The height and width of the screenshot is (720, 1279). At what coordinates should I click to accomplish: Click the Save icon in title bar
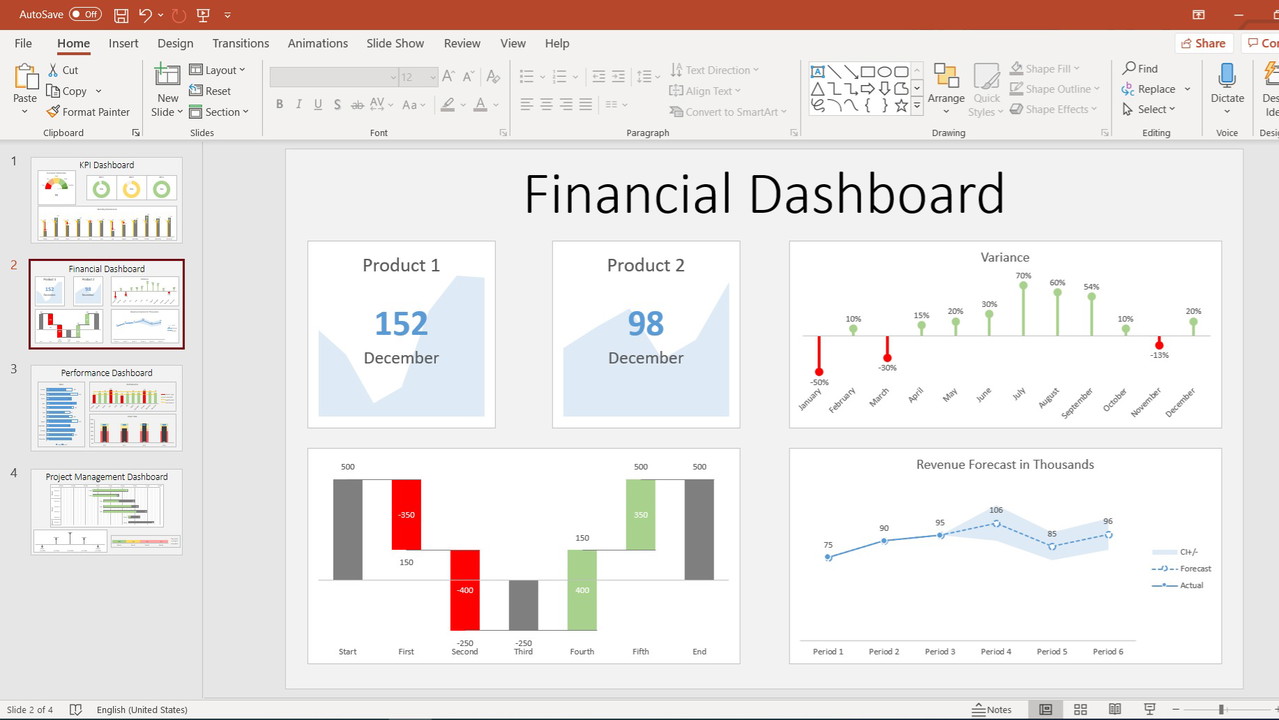tap(121, 15)
